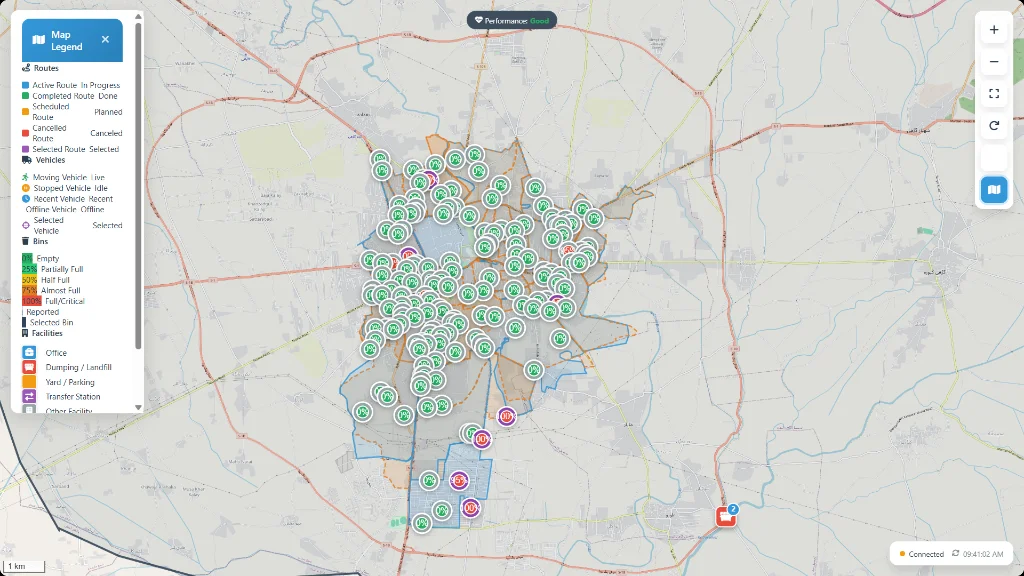Click the Routes section icon
1024x576 pixels.
pyautogui.click(x=26, y=68)
